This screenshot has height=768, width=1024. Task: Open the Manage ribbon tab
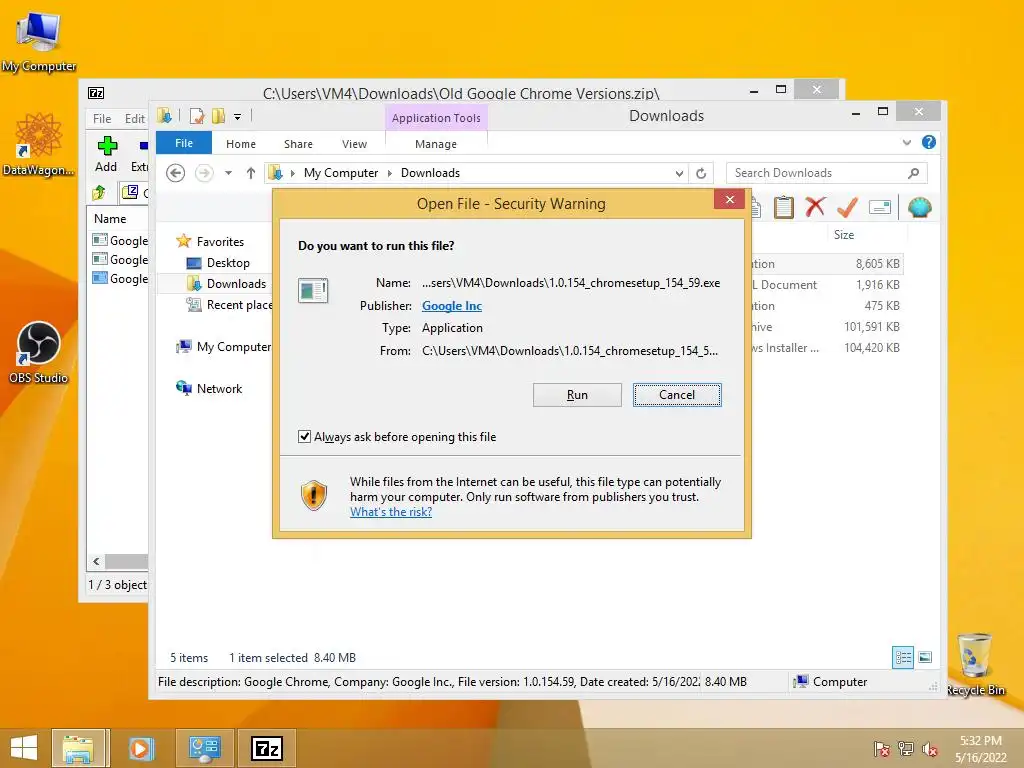click(436, 144)
